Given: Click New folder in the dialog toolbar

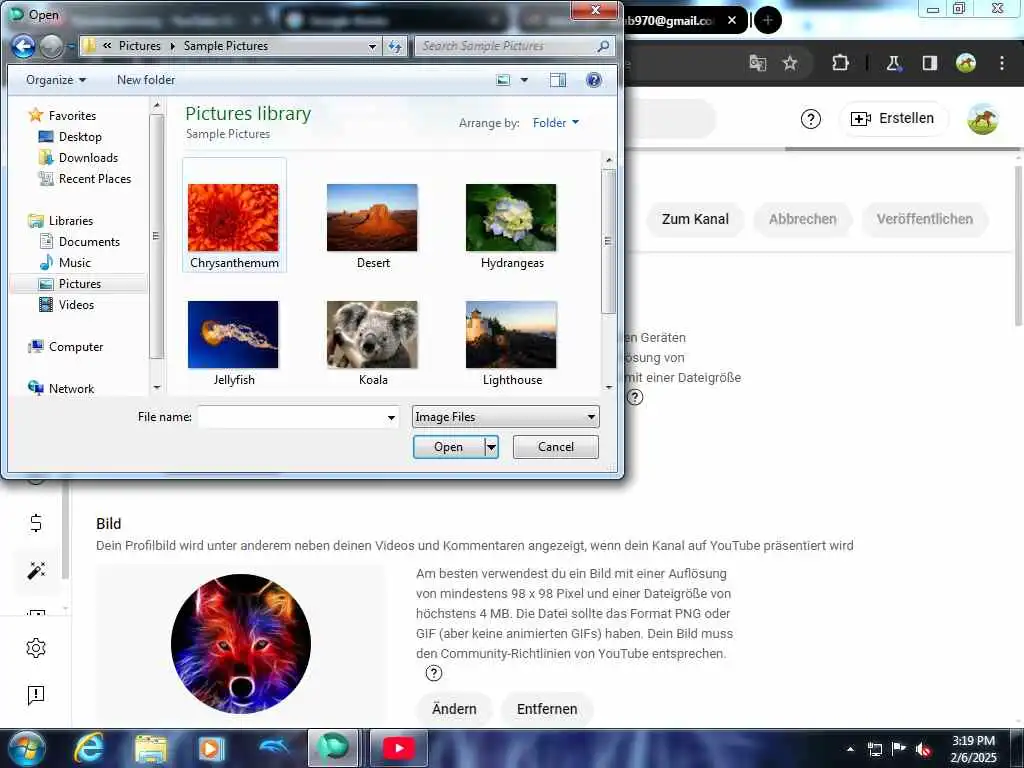Looking at the screenshot, I should [x=146, y=80].
